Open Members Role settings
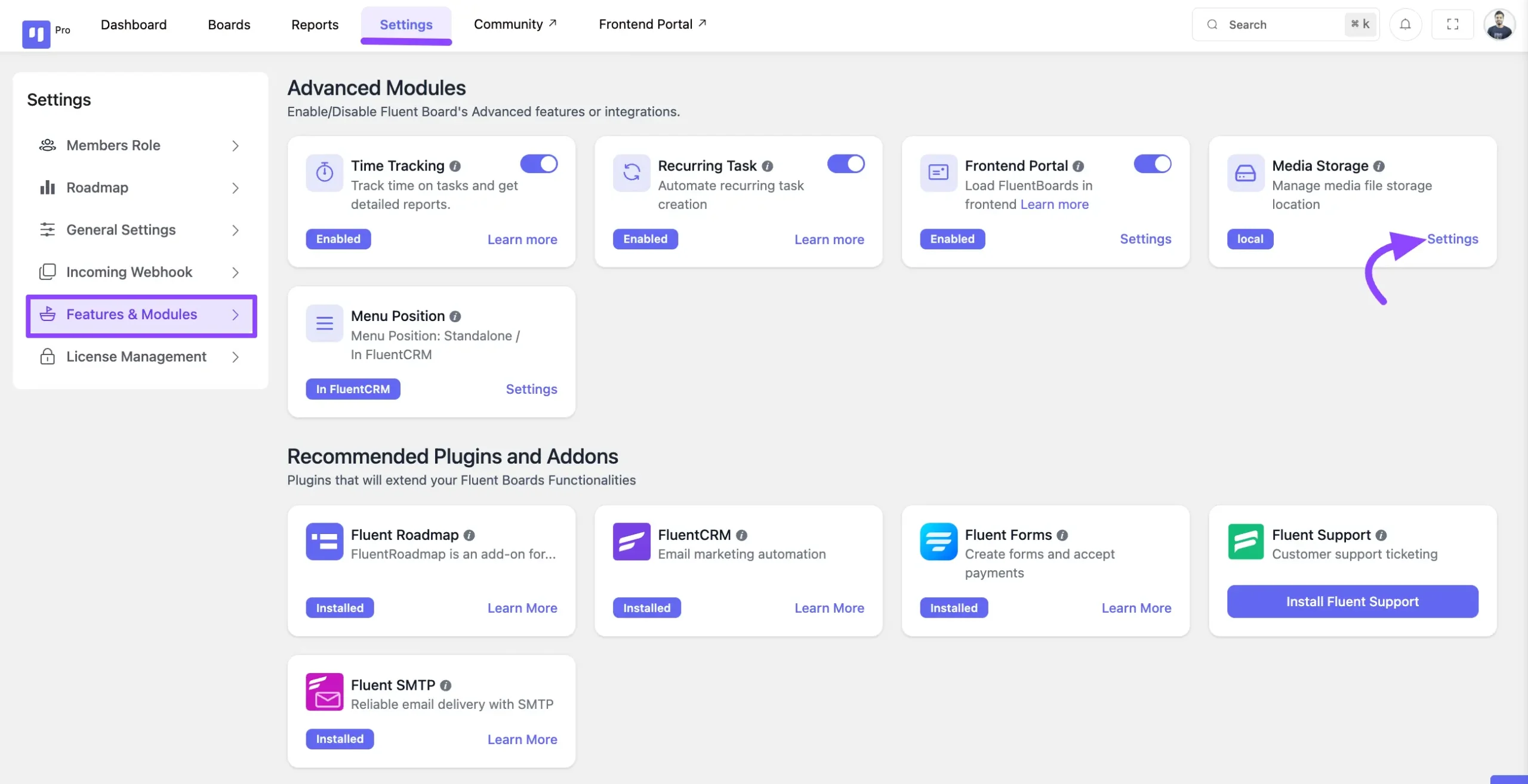This screenshot has width=1528, height=784. tap(141, 146)
